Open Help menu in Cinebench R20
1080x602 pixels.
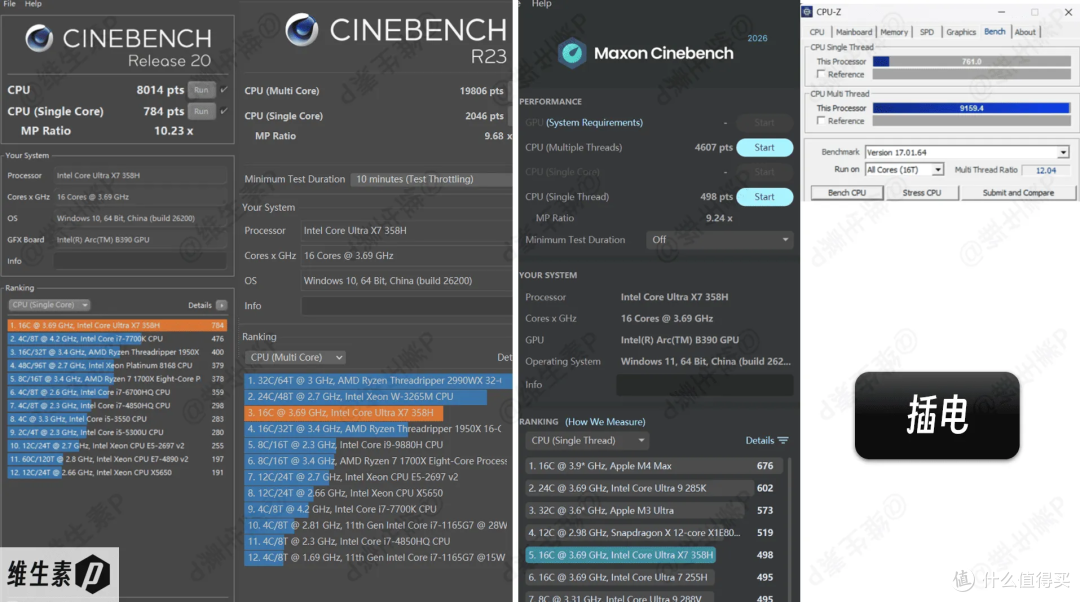(x=33, y=4)
